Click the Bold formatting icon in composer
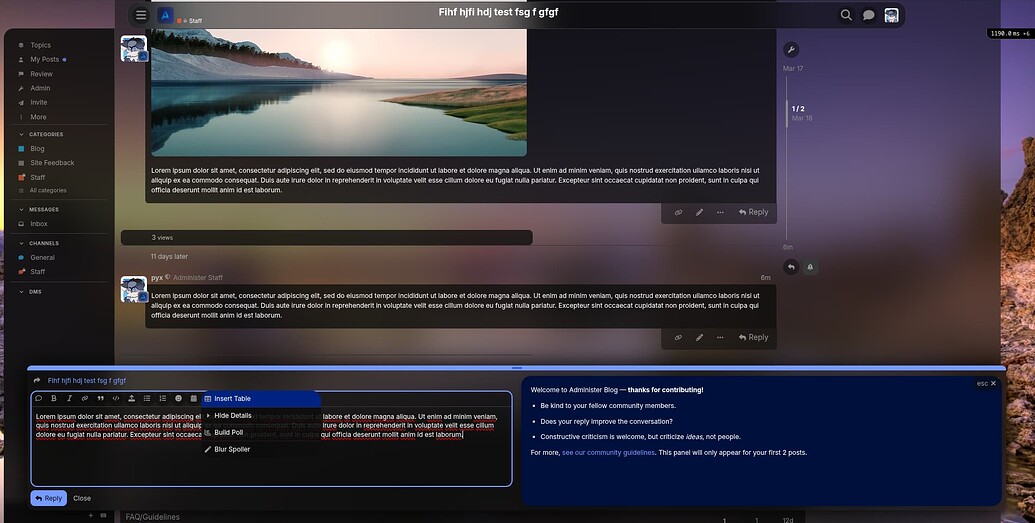 54,398
